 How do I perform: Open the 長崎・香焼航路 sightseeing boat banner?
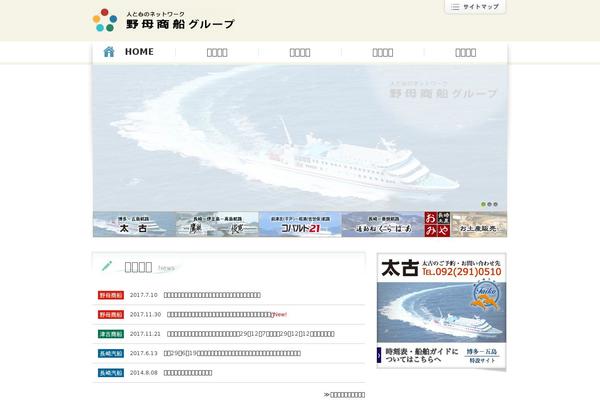383,224
